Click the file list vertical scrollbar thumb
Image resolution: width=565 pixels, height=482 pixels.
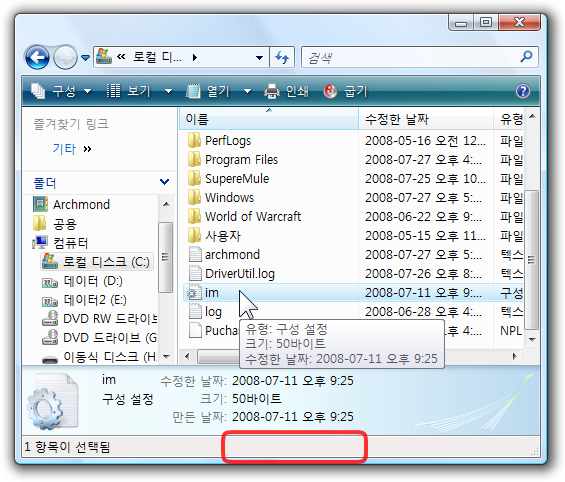tap(532, 260)
